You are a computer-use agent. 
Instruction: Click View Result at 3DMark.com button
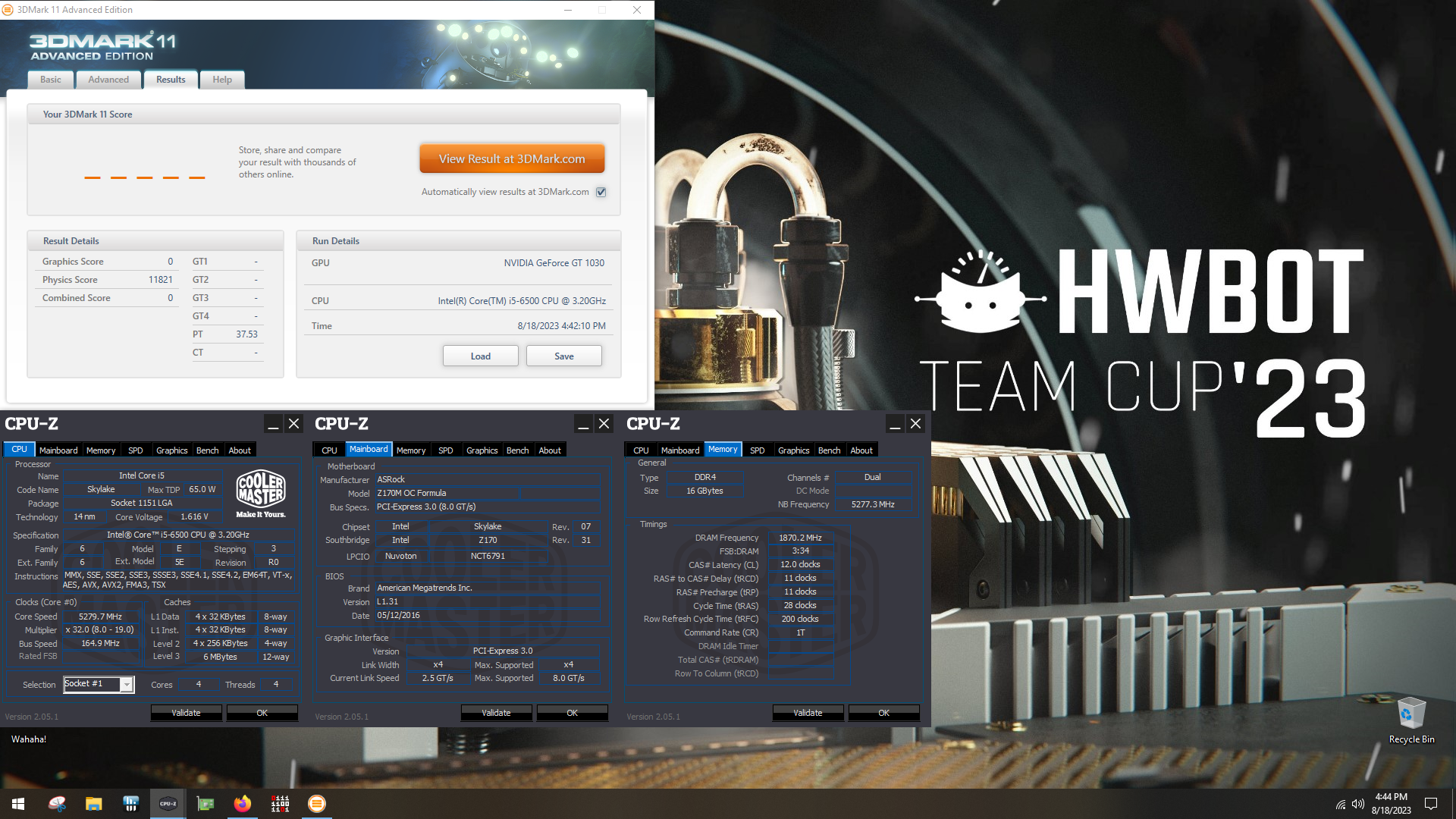click(512, 159)
